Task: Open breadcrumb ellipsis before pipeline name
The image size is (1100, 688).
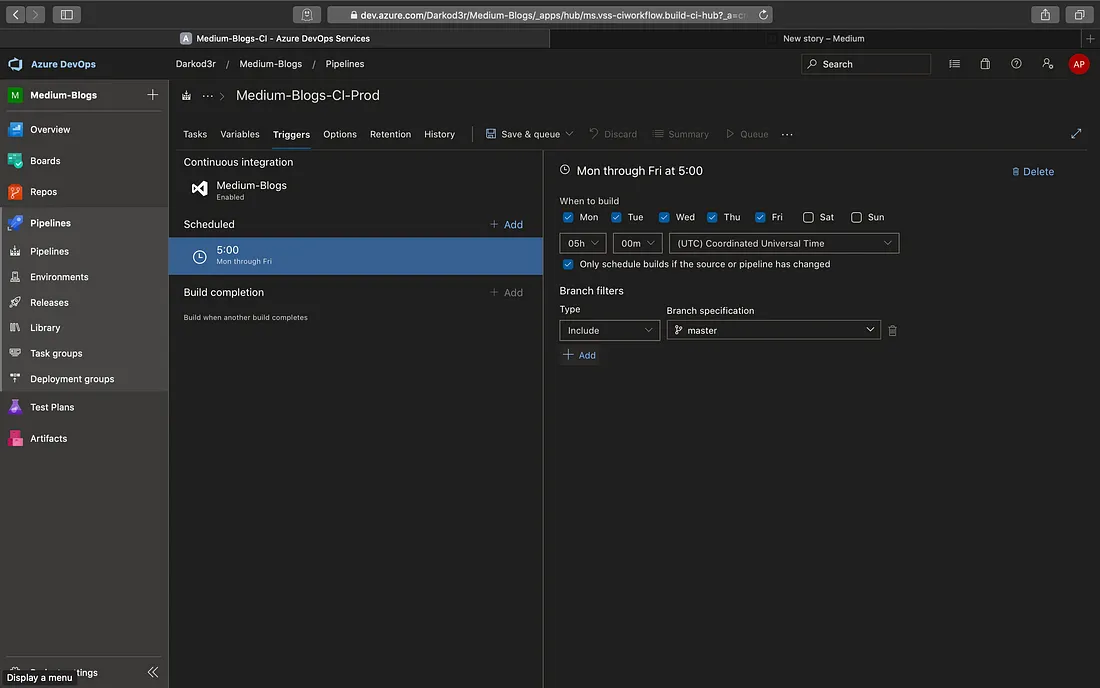Action: click(208, 95)
